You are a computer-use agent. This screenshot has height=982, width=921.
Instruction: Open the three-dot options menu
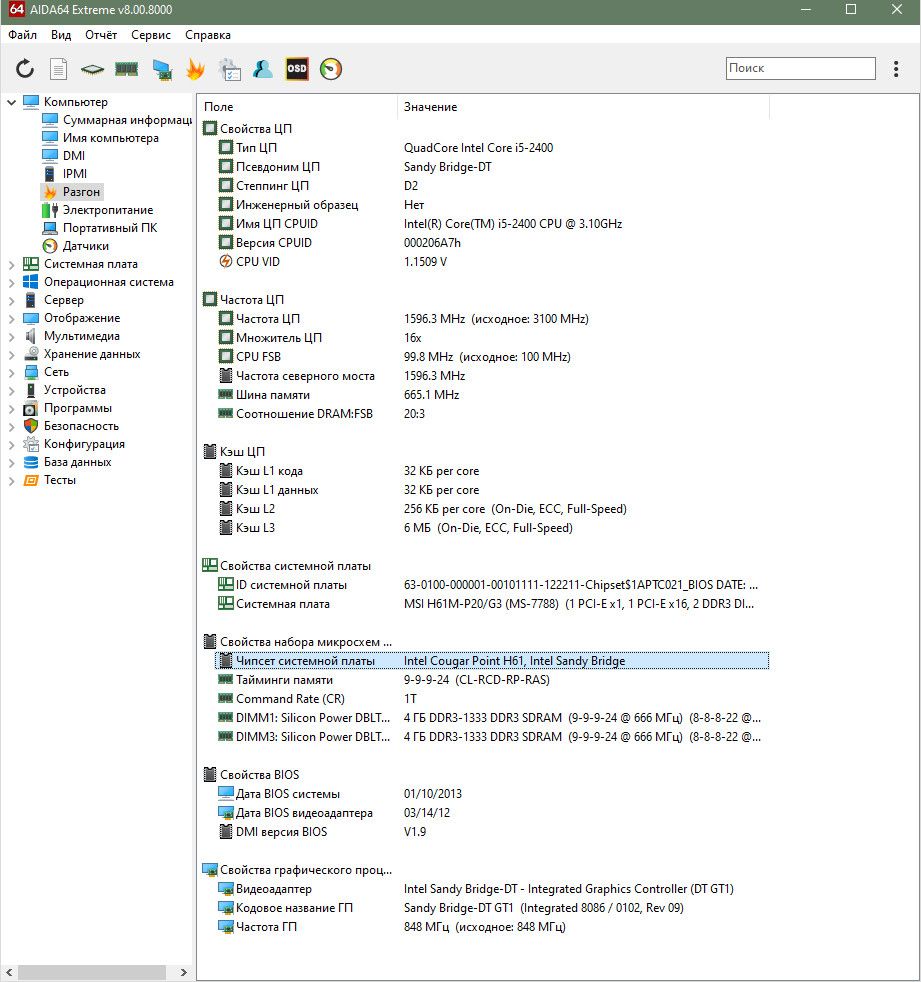click(x=896, y=69)
